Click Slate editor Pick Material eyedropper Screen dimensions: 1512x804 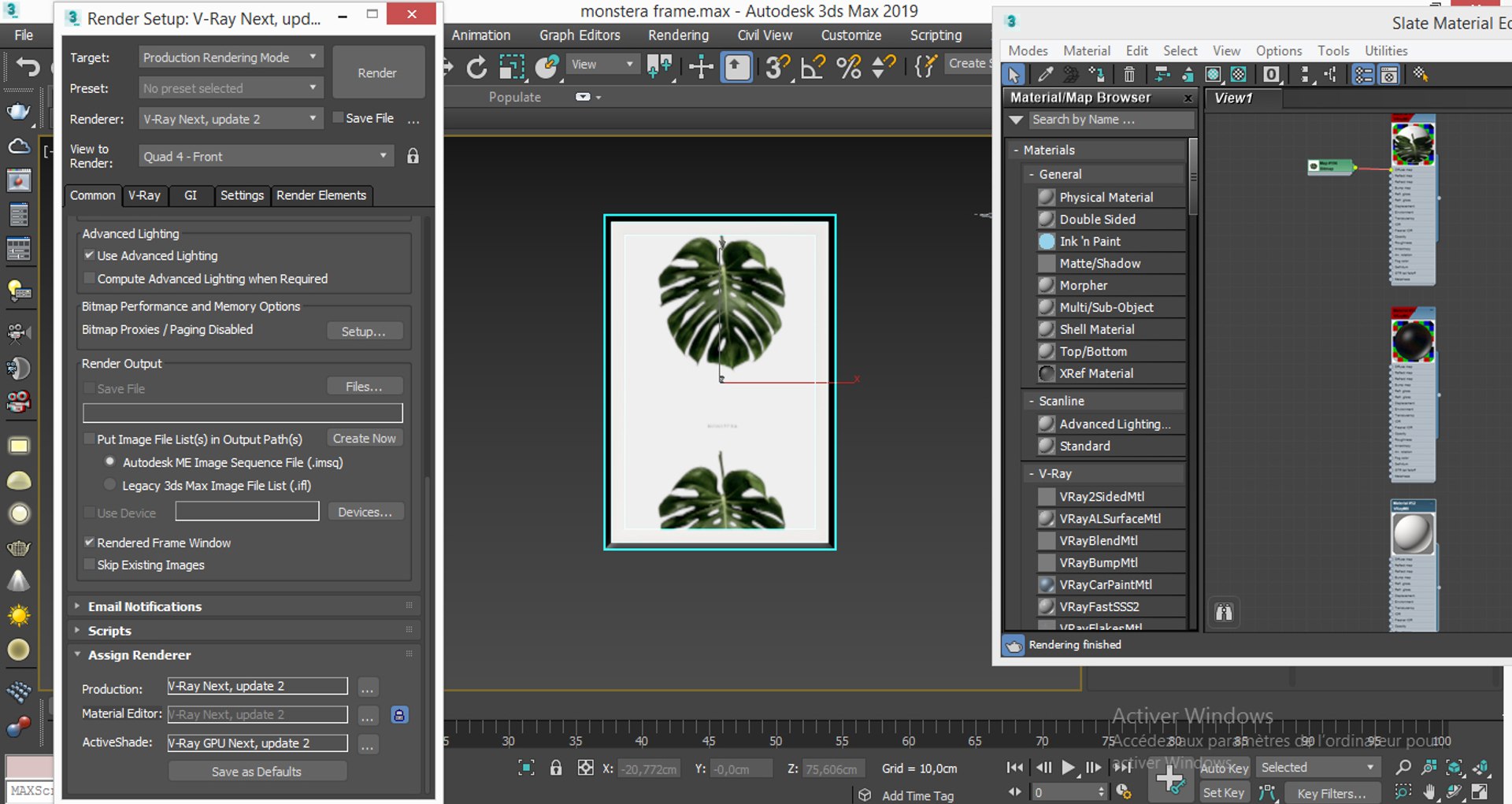[x=1045, y=75]
